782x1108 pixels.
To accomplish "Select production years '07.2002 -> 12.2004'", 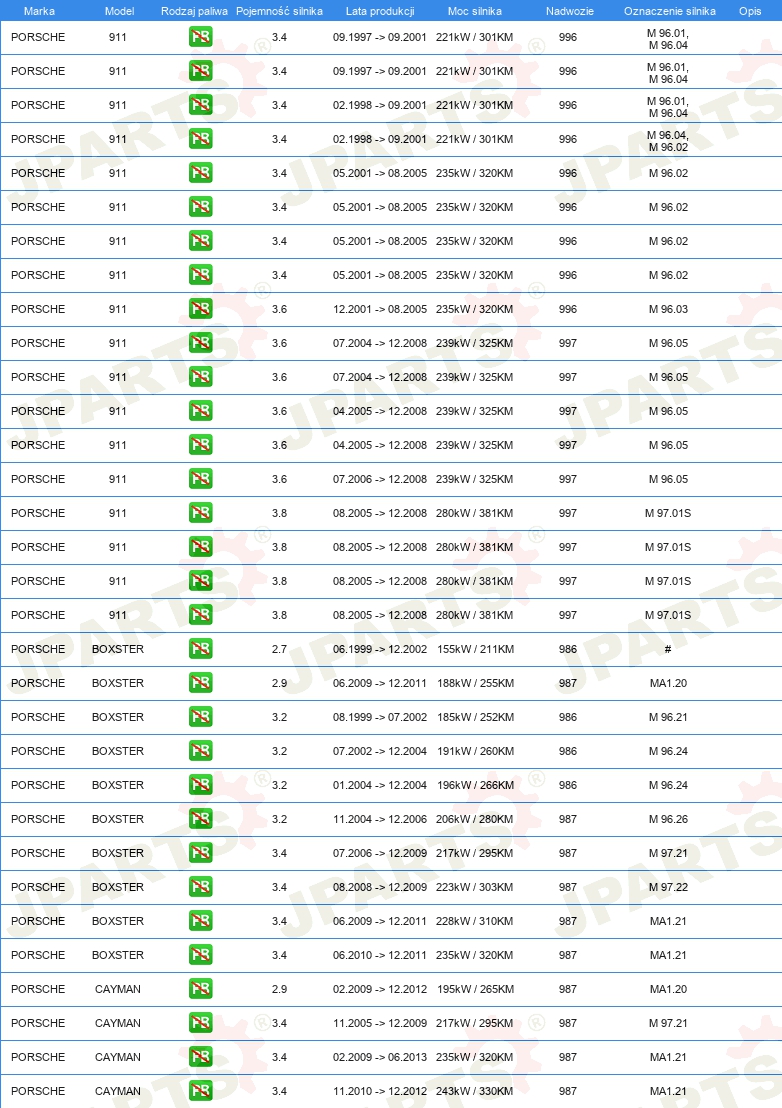I will (x=380, y=750).
